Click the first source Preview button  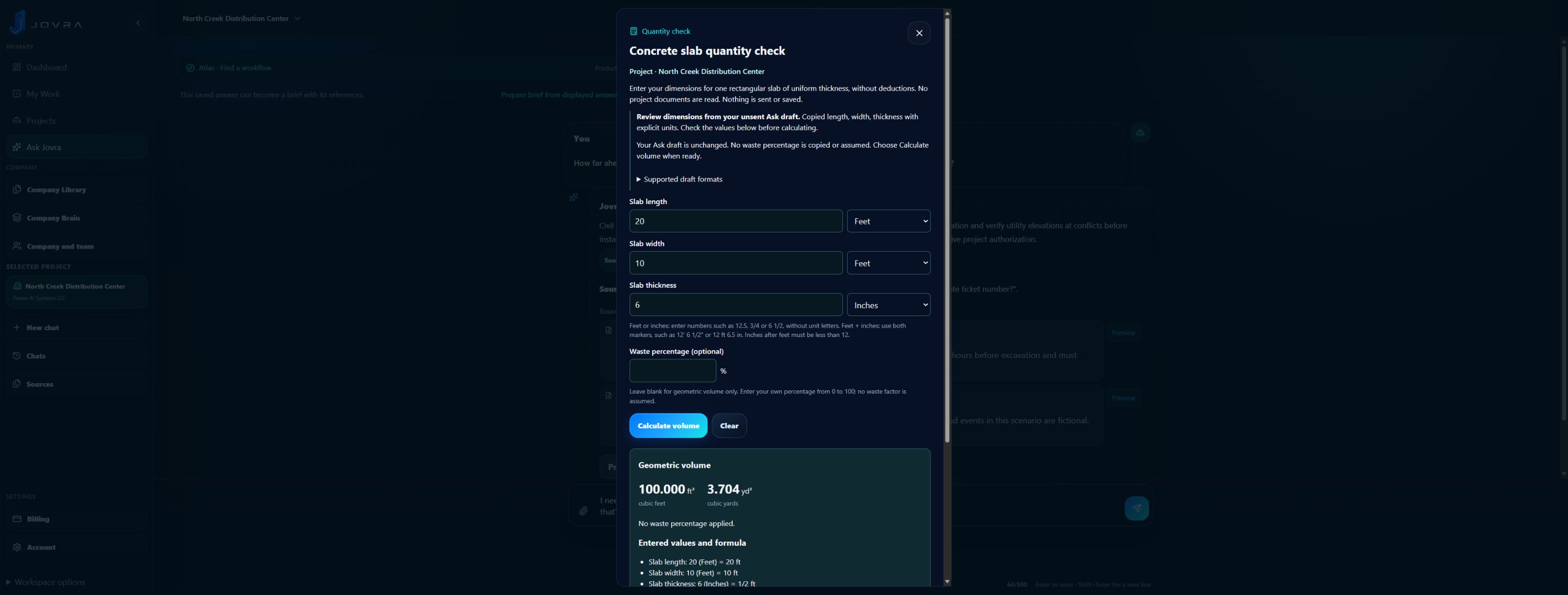[x=1123, y=333]
